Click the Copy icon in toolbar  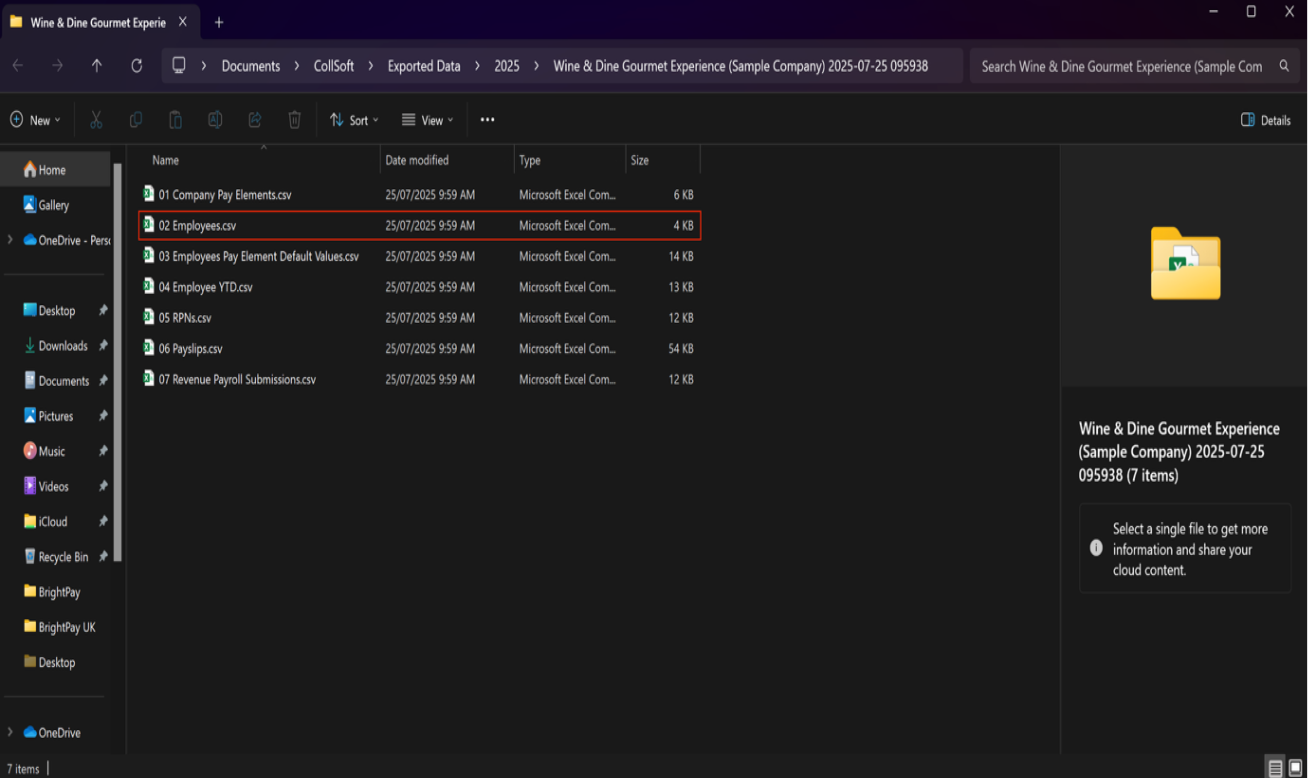(135, 120)
